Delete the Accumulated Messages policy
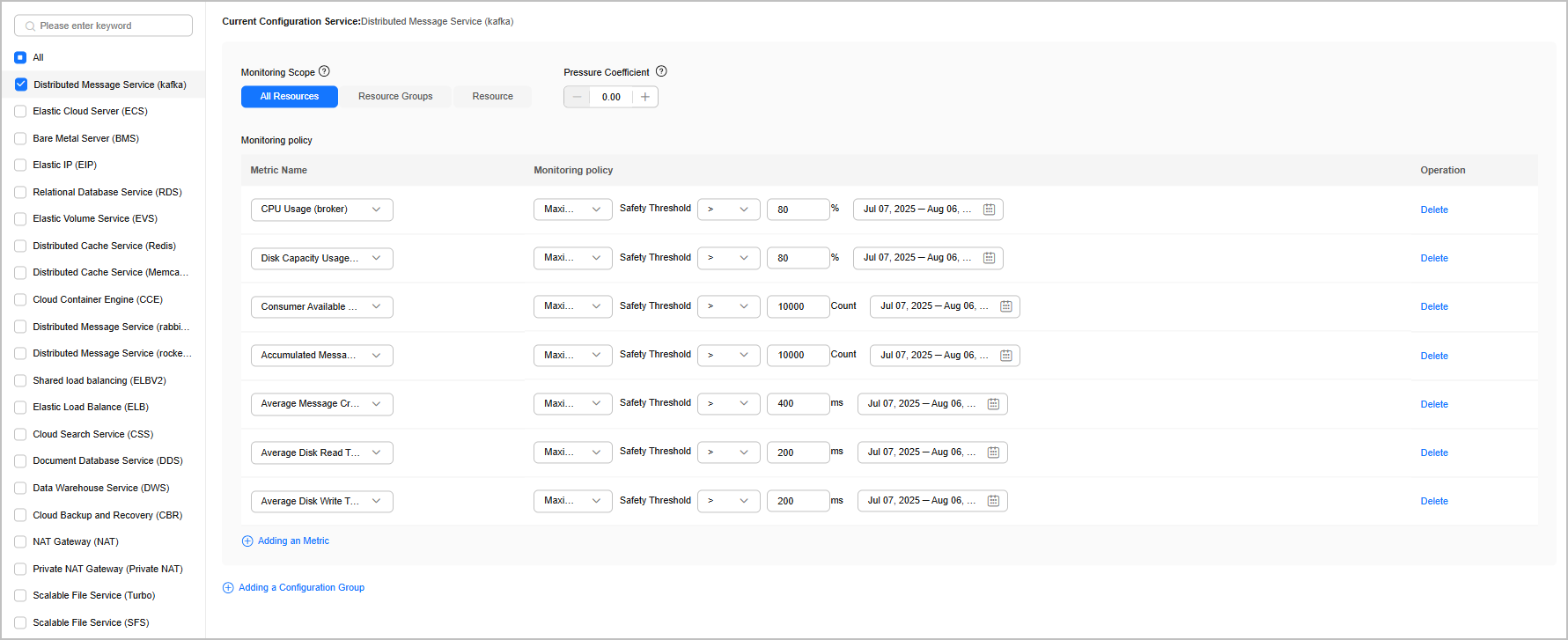This screenshot has width=1568, height=640. tap(1434, 356)
